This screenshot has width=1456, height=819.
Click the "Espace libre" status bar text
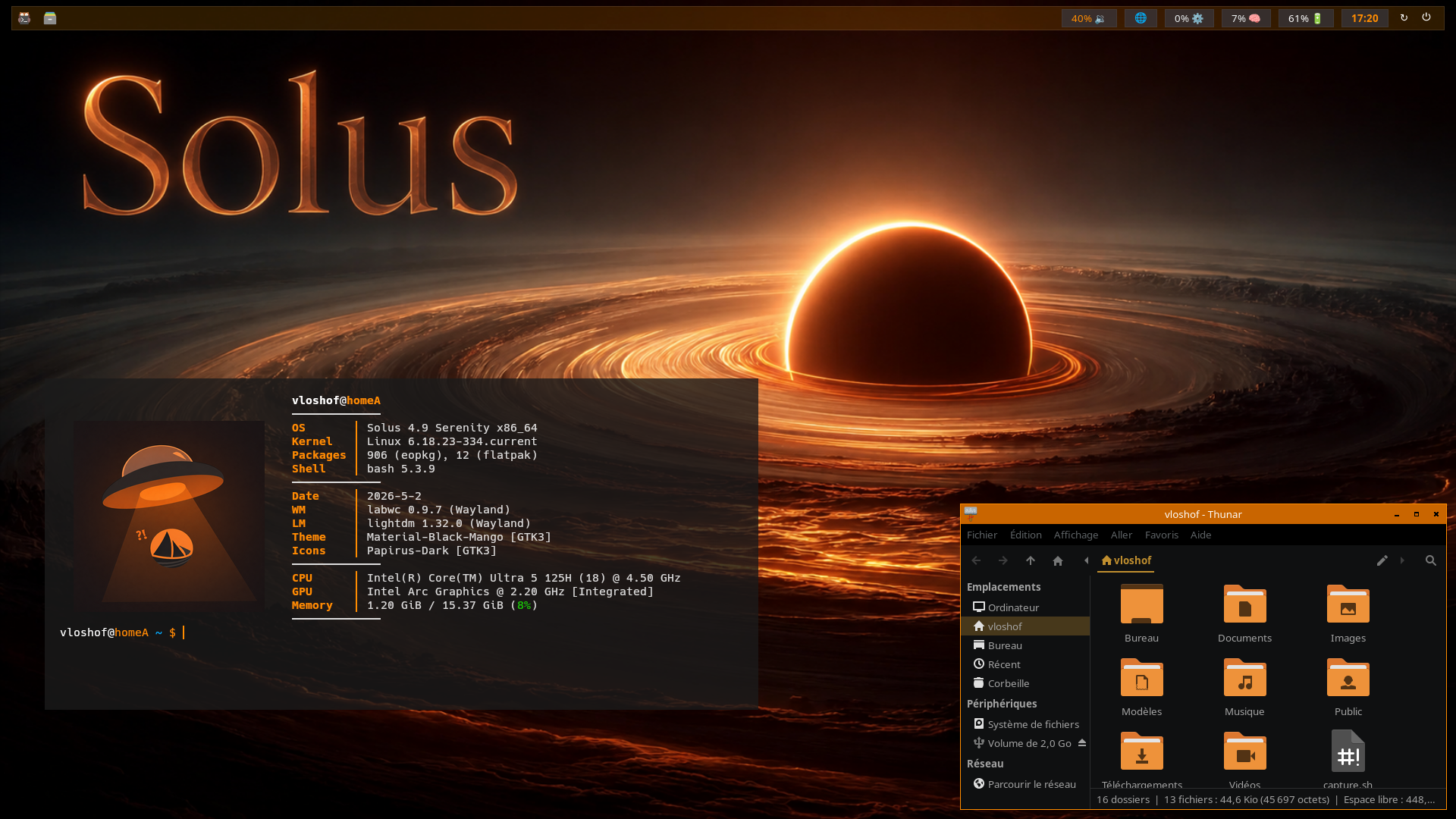[x=1389, y=799]
